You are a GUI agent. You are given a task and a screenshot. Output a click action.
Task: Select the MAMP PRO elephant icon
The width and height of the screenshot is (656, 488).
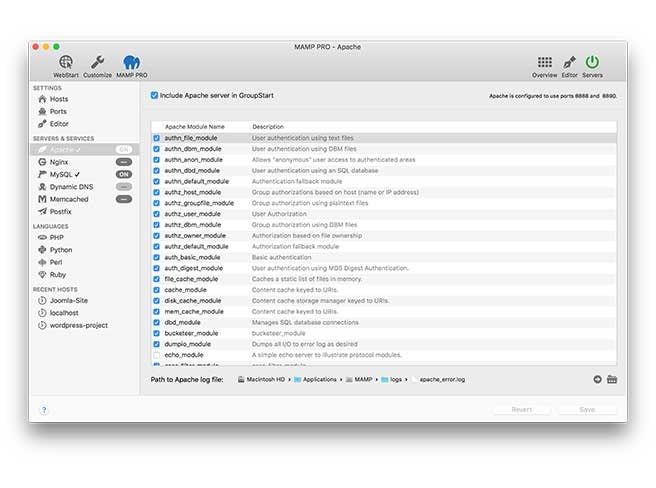pos(132,66)
